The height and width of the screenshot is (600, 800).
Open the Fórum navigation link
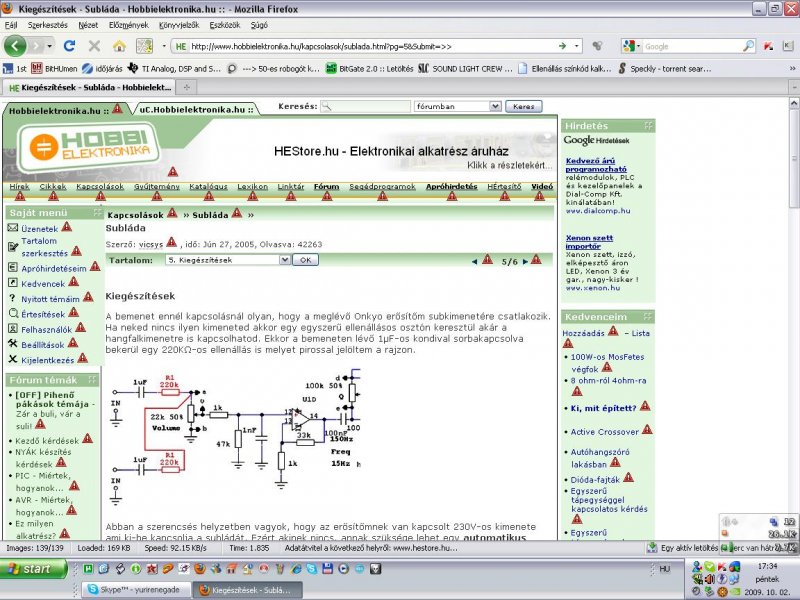click(327, 187)
